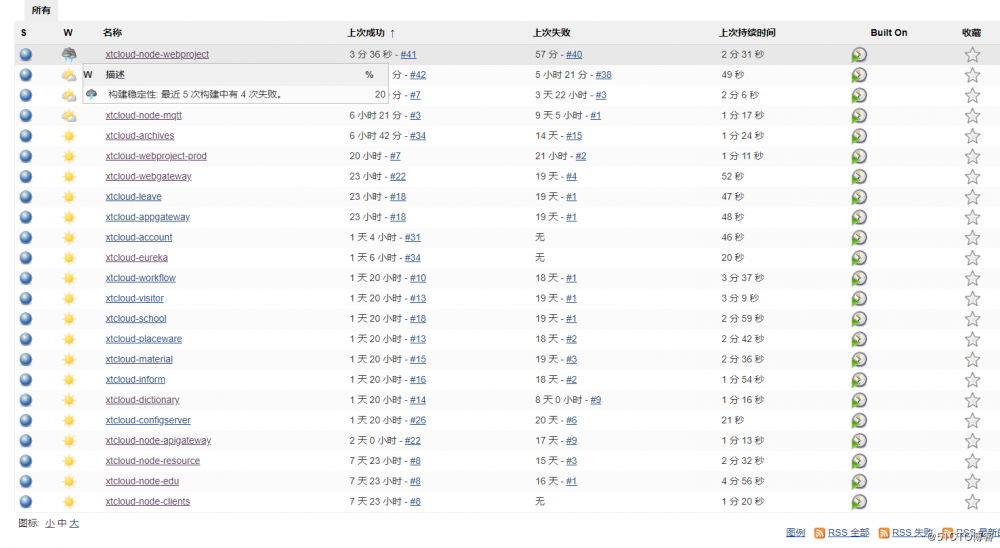Select the 所有 view tab
The height and width of the screenshot is (548, 1000).
(41, 10)
